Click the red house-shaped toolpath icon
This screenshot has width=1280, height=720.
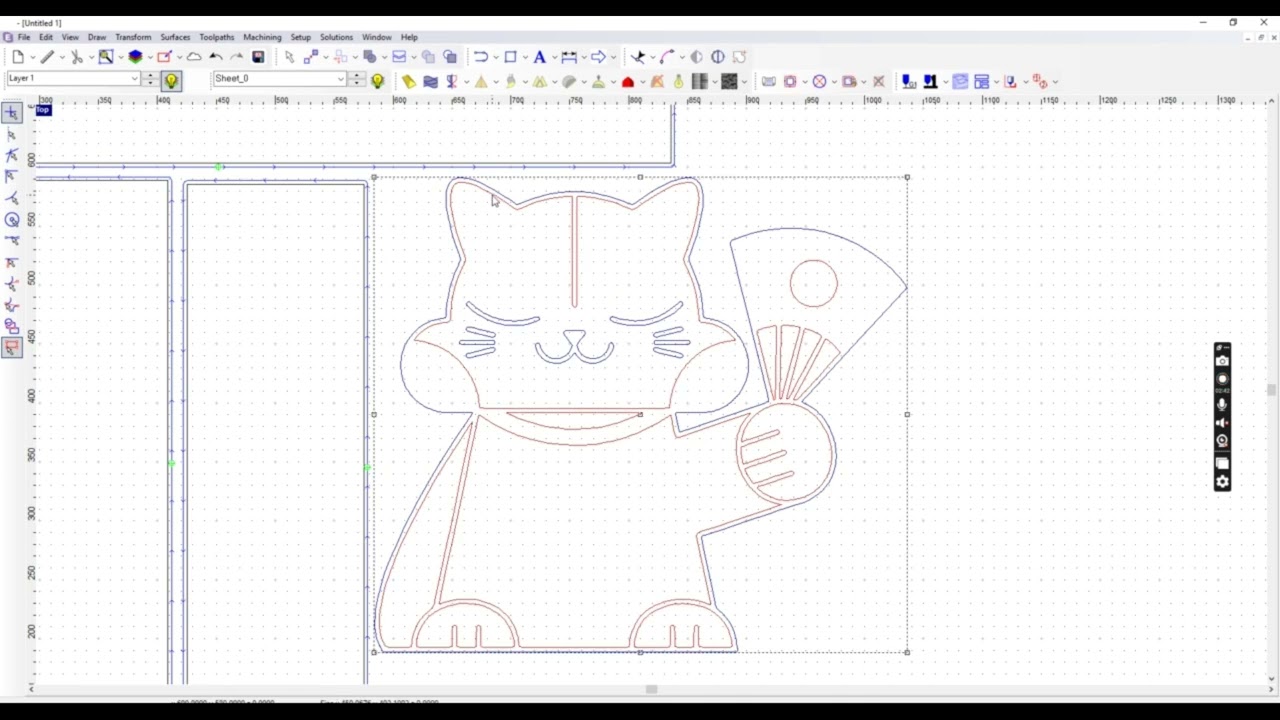tap(628, 82)
